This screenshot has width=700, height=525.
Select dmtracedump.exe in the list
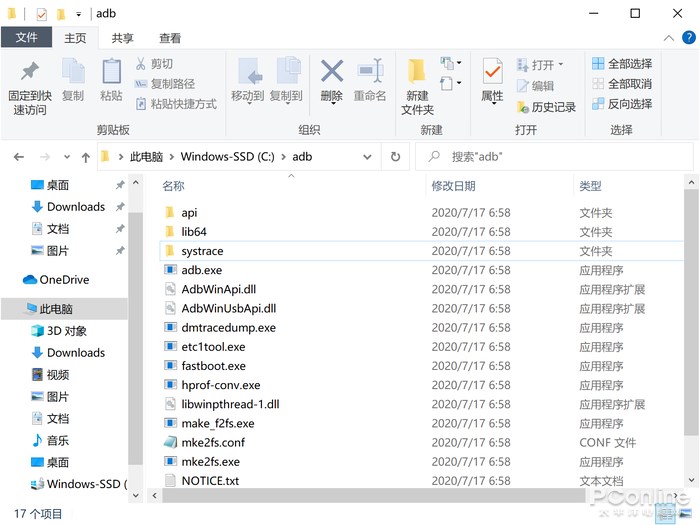(x=421, y=328)
